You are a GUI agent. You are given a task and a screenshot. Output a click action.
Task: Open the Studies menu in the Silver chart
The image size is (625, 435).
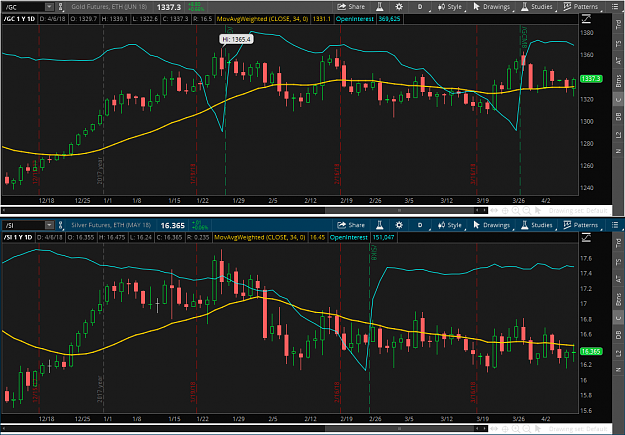coord(538,225)
